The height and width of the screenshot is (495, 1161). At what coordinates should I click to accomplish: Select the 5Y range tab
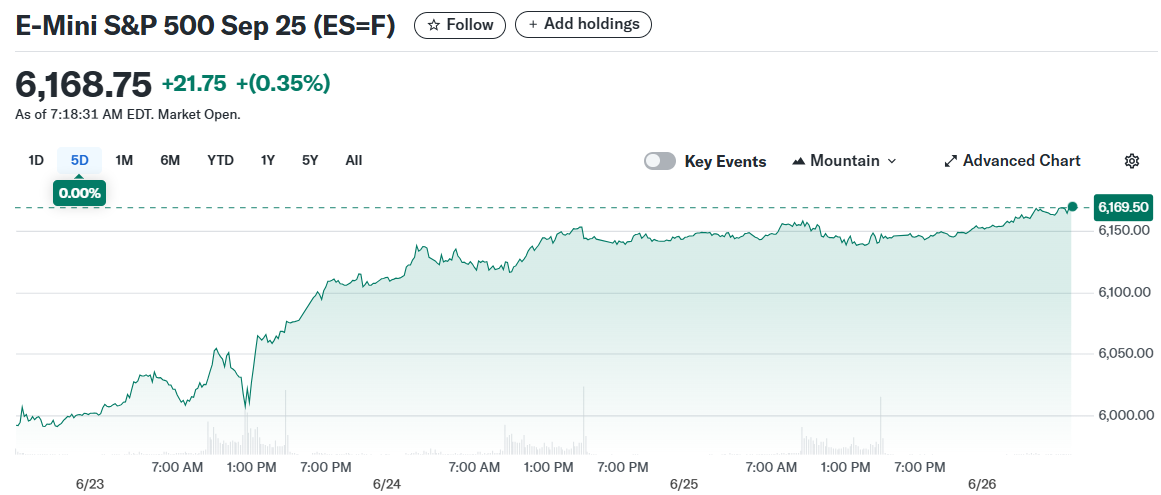310,160
